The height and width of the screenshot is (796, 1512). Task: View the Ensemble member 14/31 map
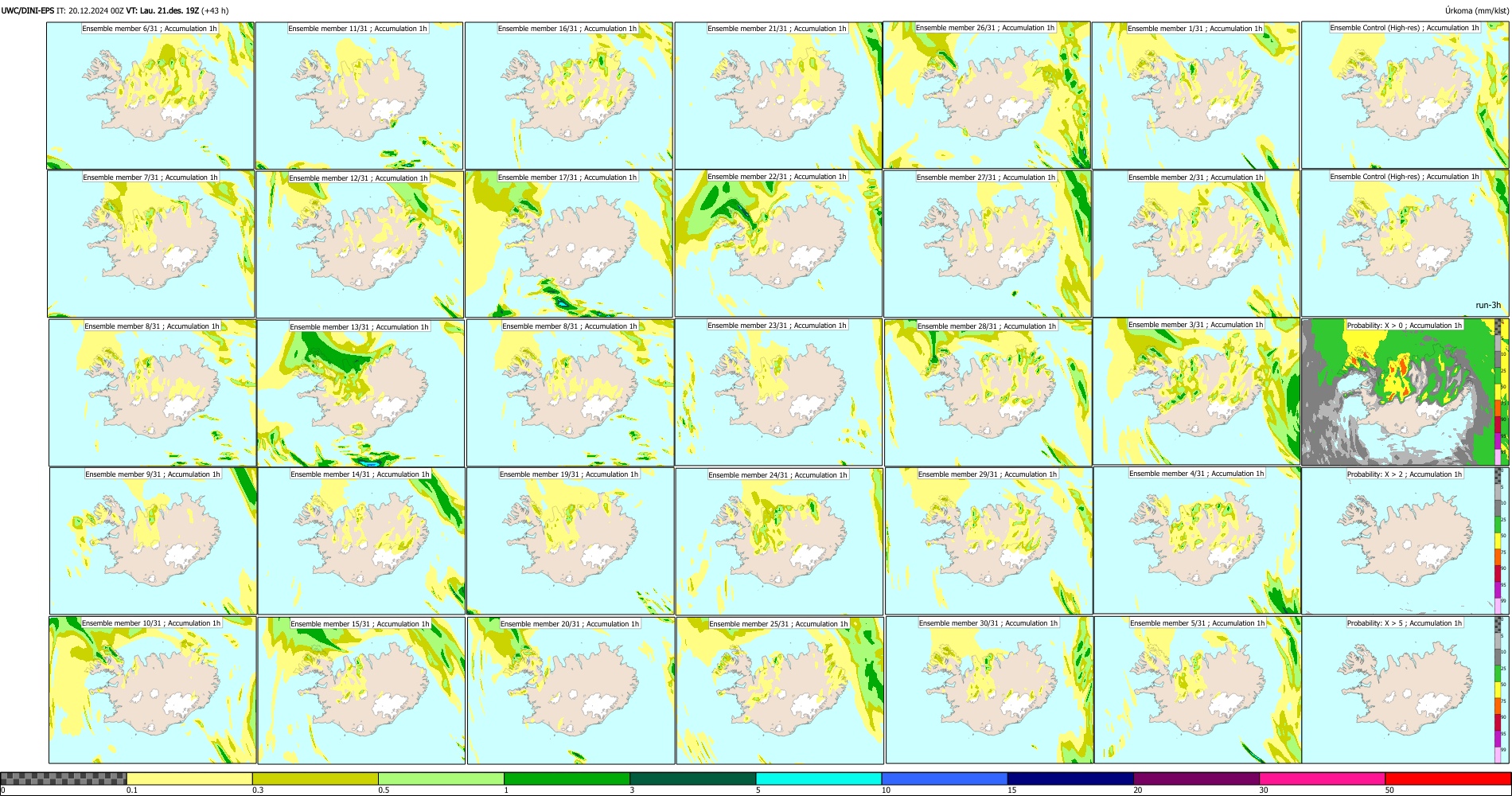point(361,541)
